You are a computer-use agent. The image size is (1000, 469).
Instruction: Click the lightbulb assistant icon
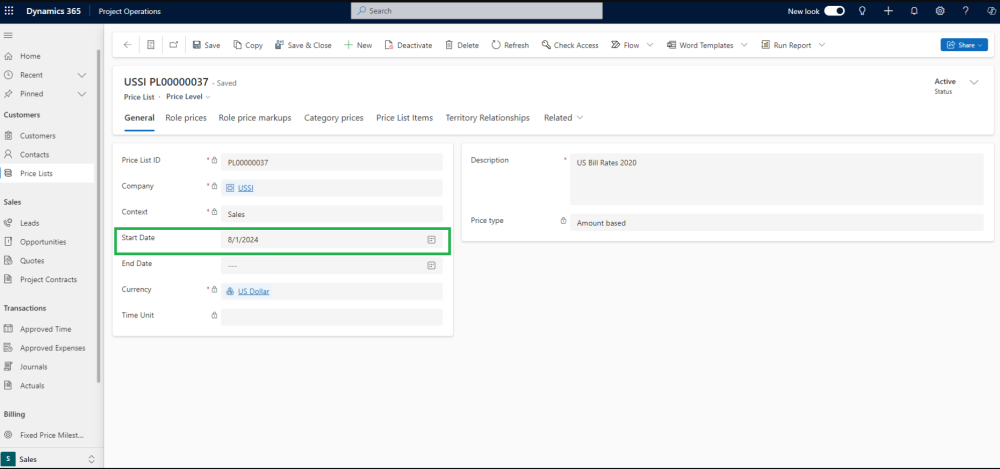click(x=862, y=11)
